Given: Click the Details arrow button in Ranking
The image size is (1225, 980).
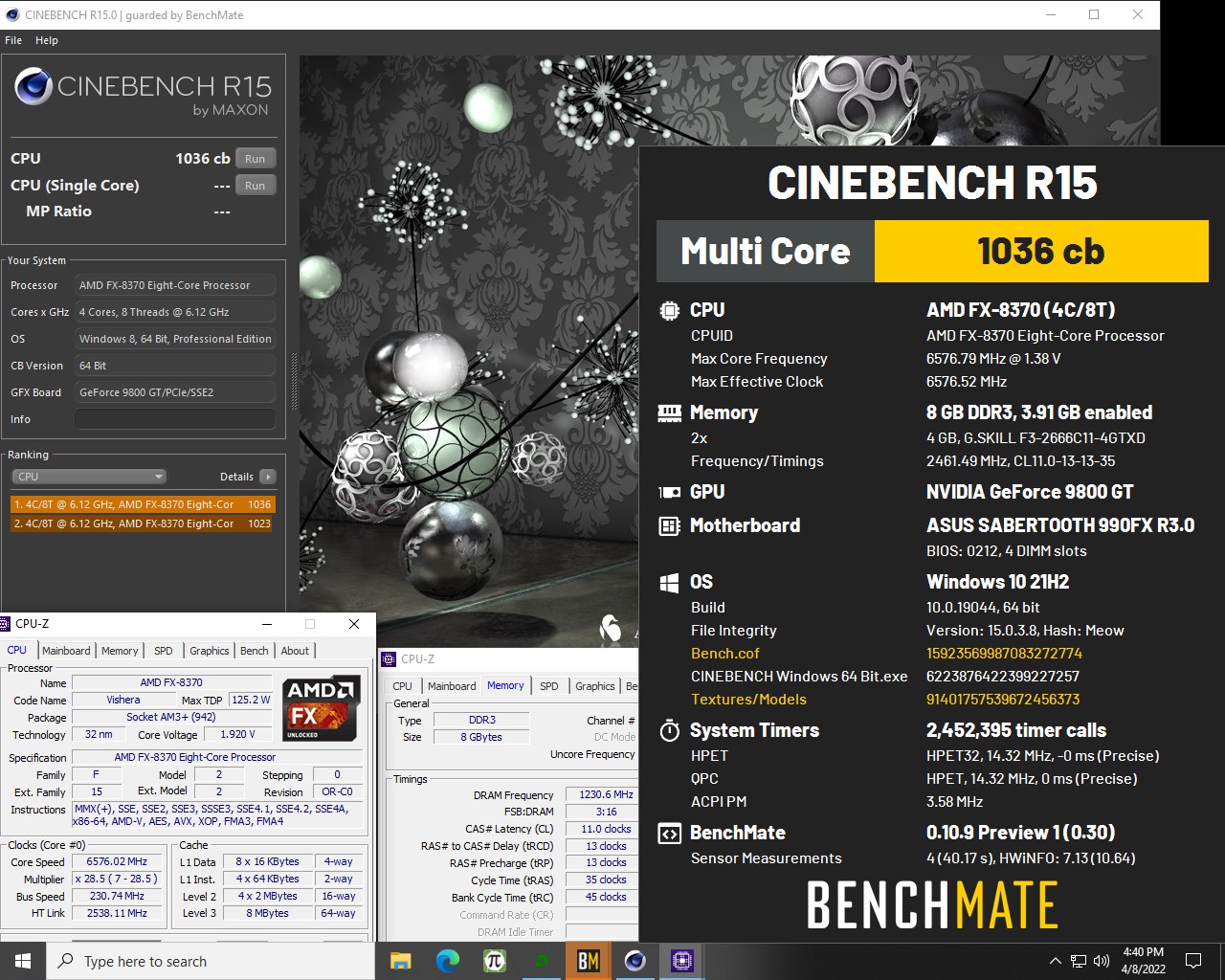Looking at the screenshot, I should [x=268, y=477].
